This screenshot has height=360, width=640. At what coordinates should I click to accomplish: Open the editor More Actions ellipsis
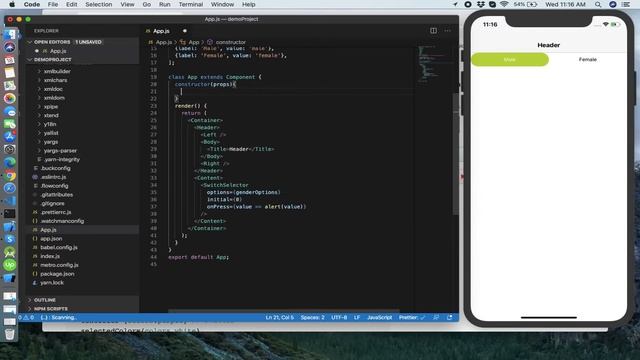pos(448,31)
